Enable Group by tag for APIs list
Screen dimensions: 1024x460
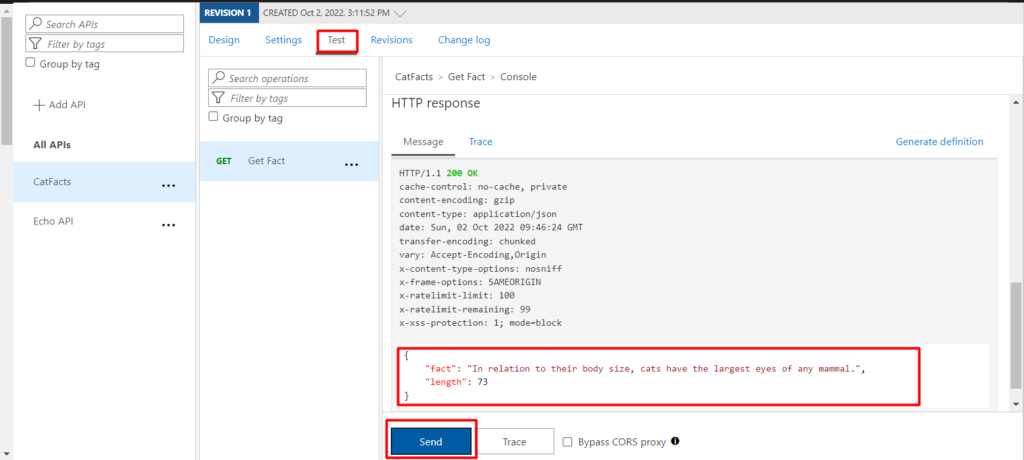click(30, 63)
